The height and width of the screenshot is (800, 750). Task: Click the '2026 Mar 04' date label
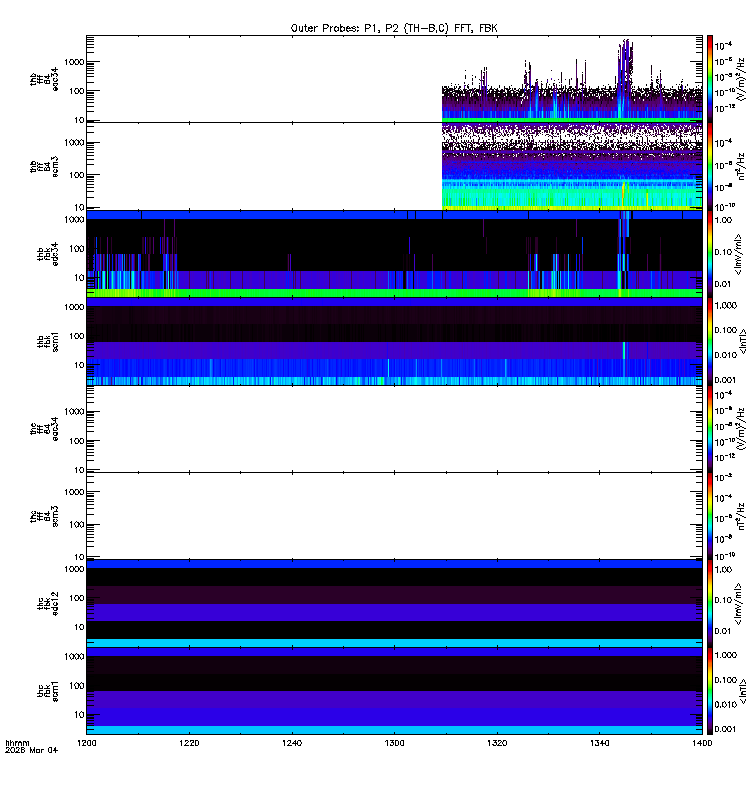tap(32, 750)
